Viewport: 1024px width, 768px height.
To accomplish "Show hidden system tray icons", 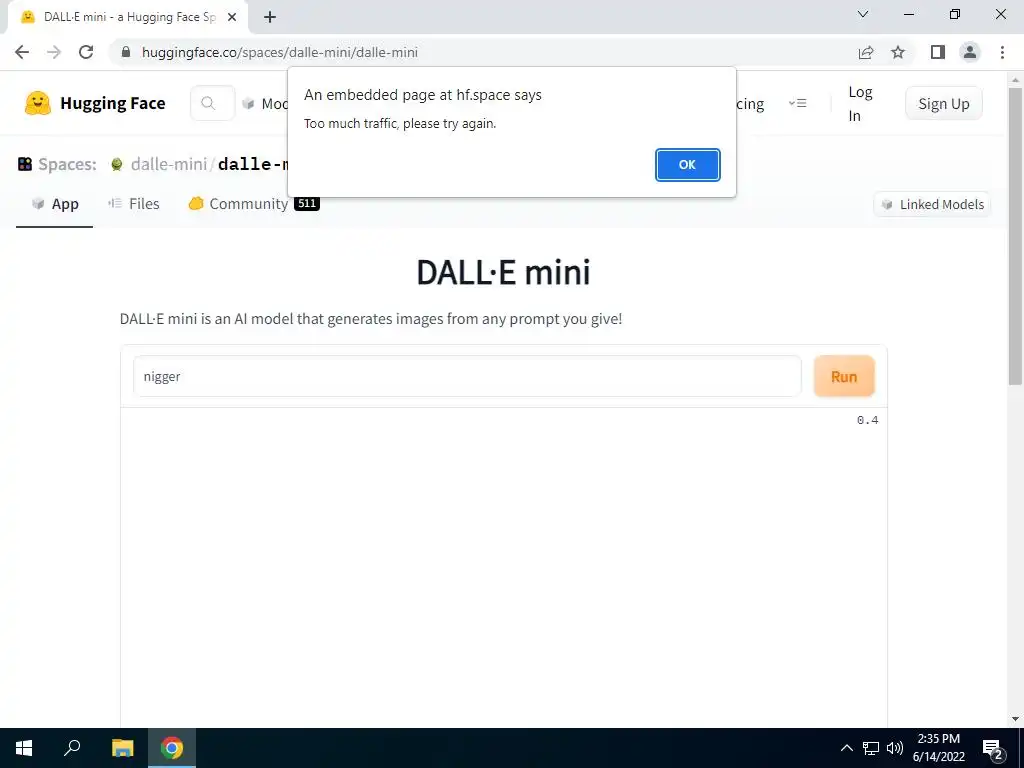I will (846, 748).
